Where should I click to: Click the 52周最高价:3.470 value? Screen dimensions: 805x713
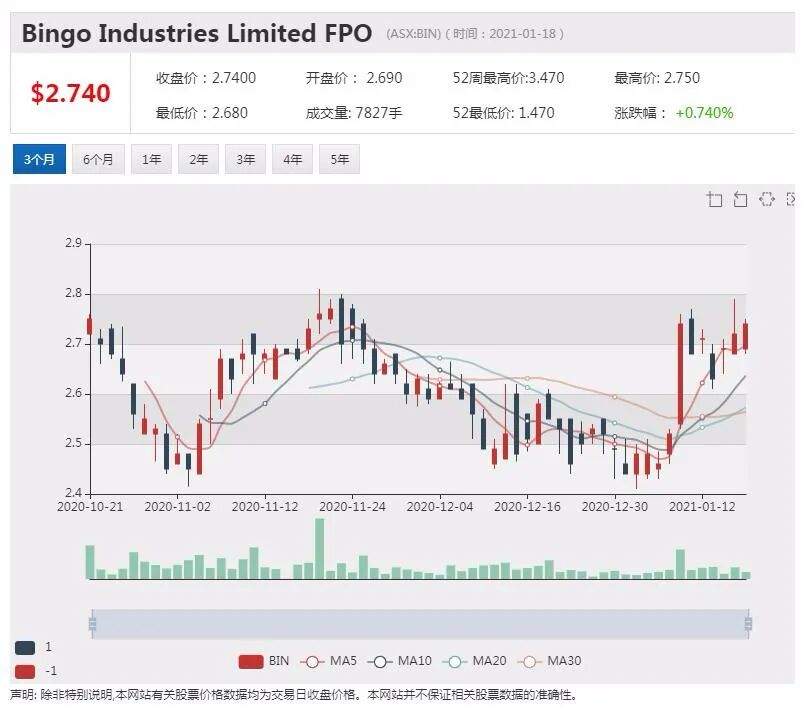tap(508, 78)
